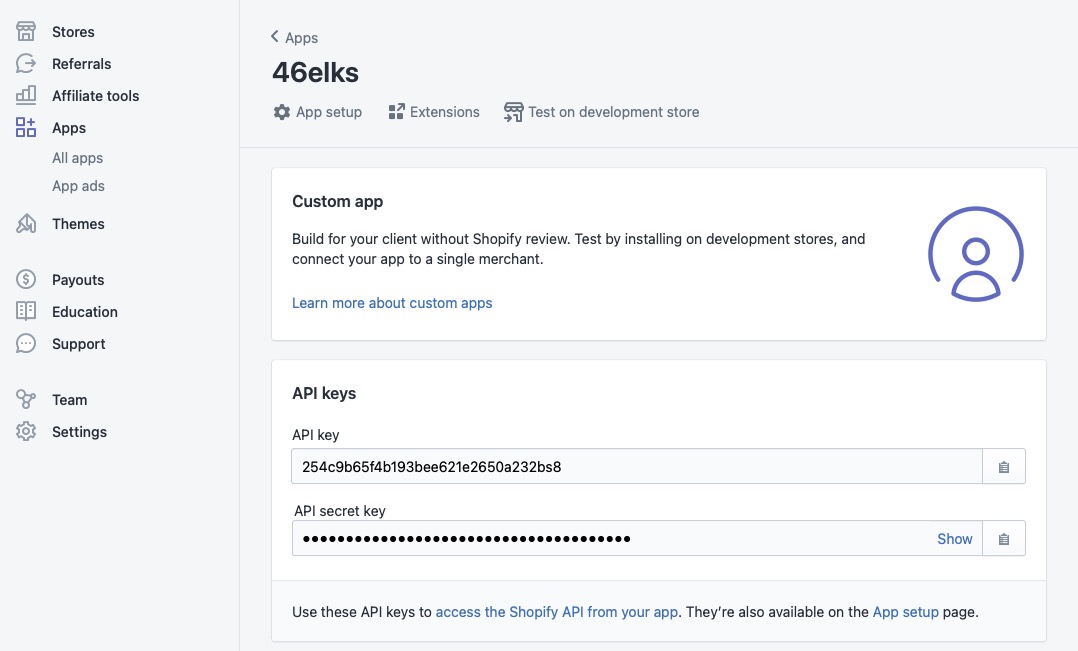1078x651 pixels.
Task: Go back to Apps using chevron
Action: (275, 37)
